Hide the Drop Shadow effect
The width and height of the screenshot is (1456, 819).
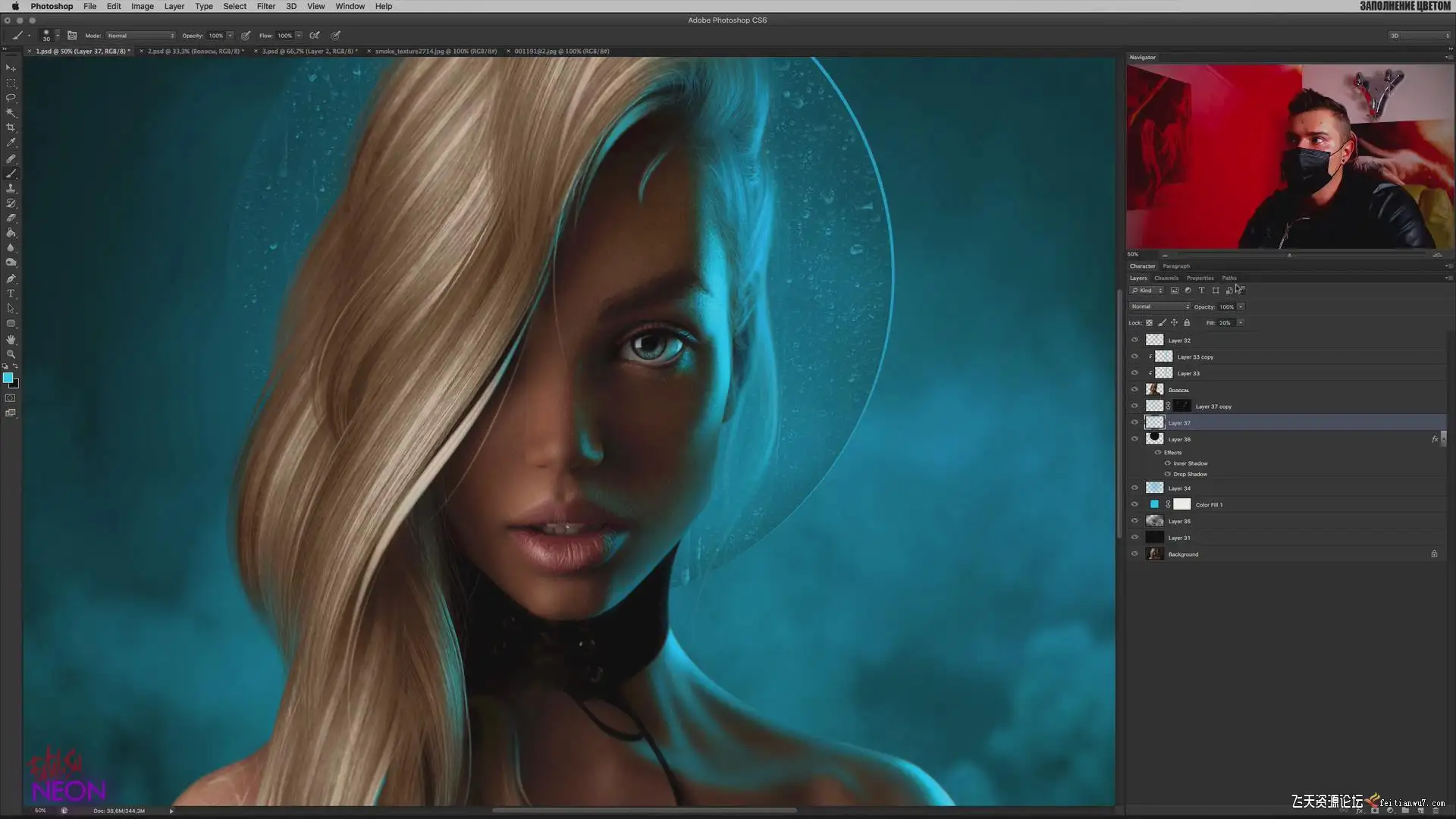click(1168, 474)
